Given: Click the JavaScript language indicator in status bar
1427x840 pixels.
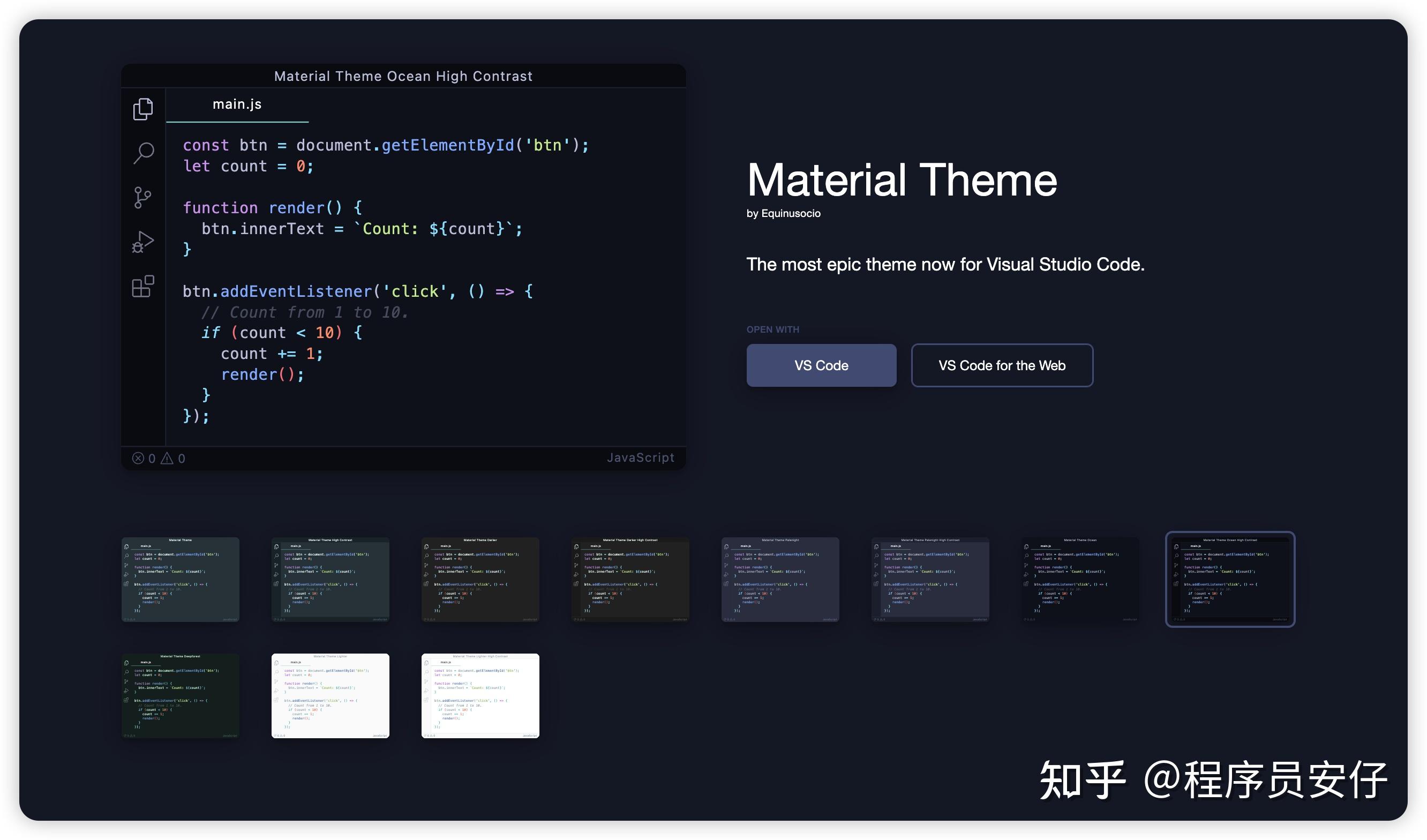Looking at the screenshot, I should [640, 457].
